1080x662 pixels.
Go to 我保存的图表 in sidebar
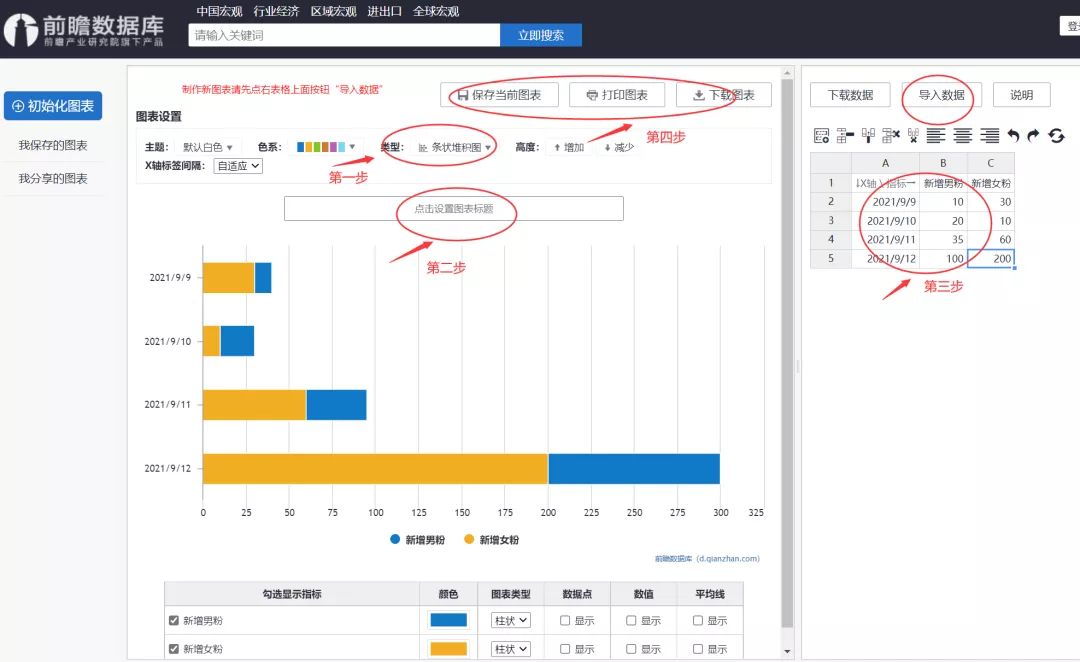point(53,145)
